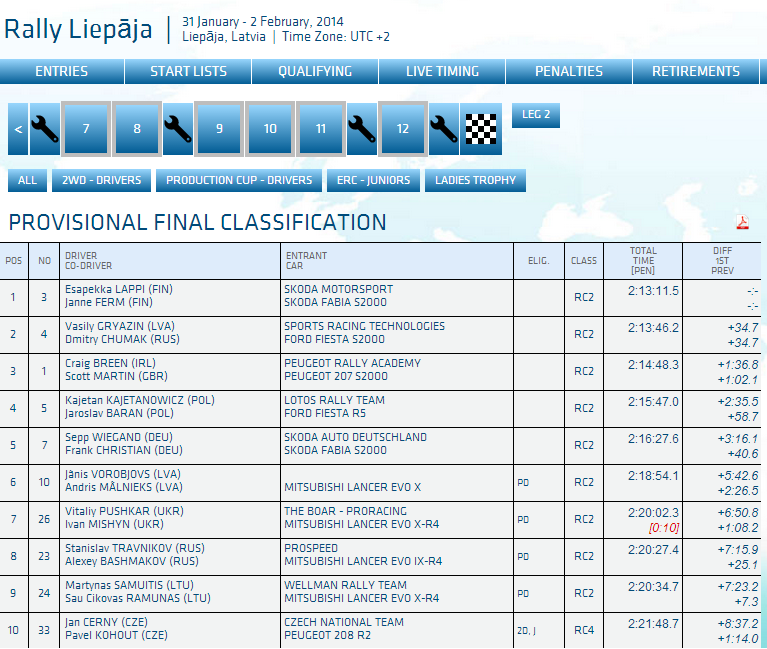Click the POS column header
The width and height of the screenshot is (767, 649).
pyautogui.click(x=14, y=261)
